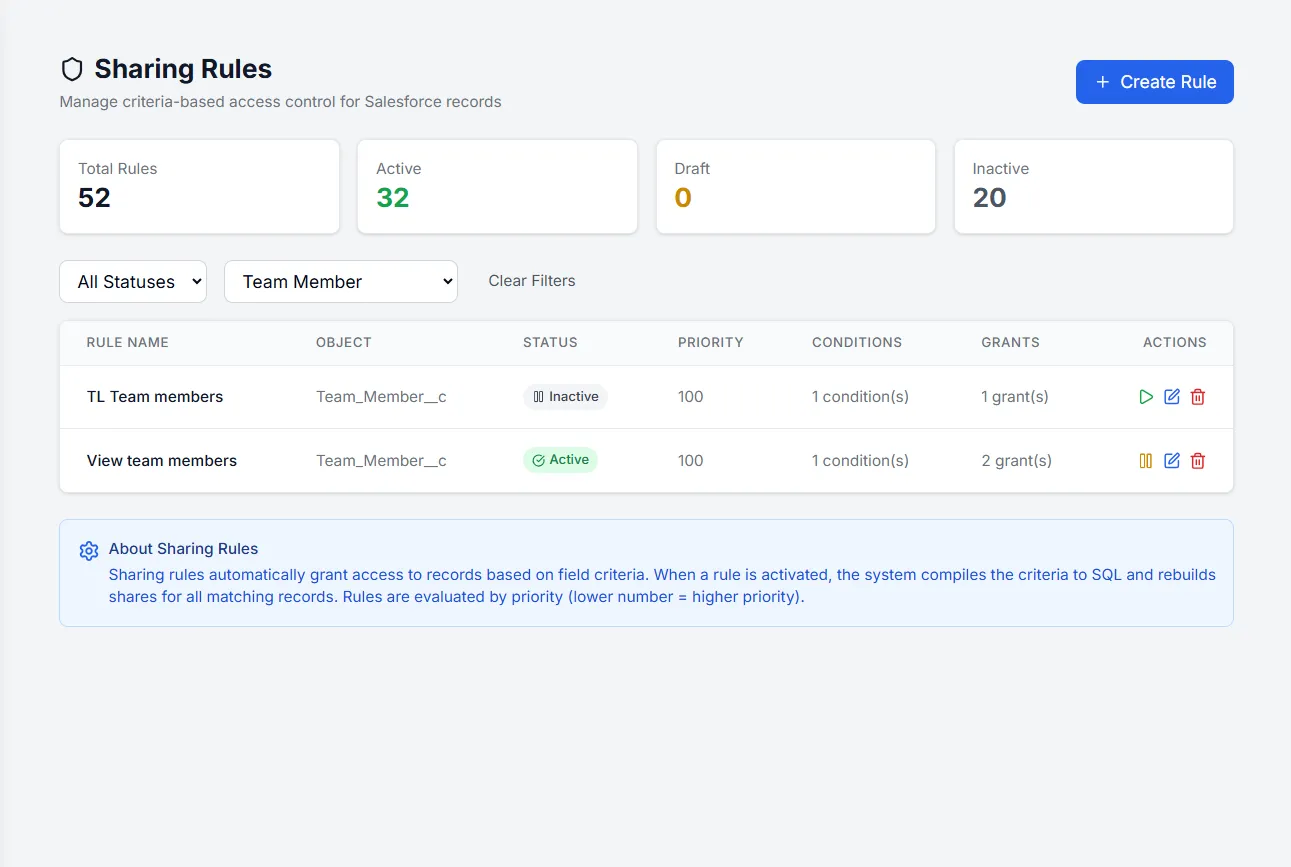Pause the View team members rule
The height and width of the screenshot is (867, 1291).
[x=1146, y=461]
